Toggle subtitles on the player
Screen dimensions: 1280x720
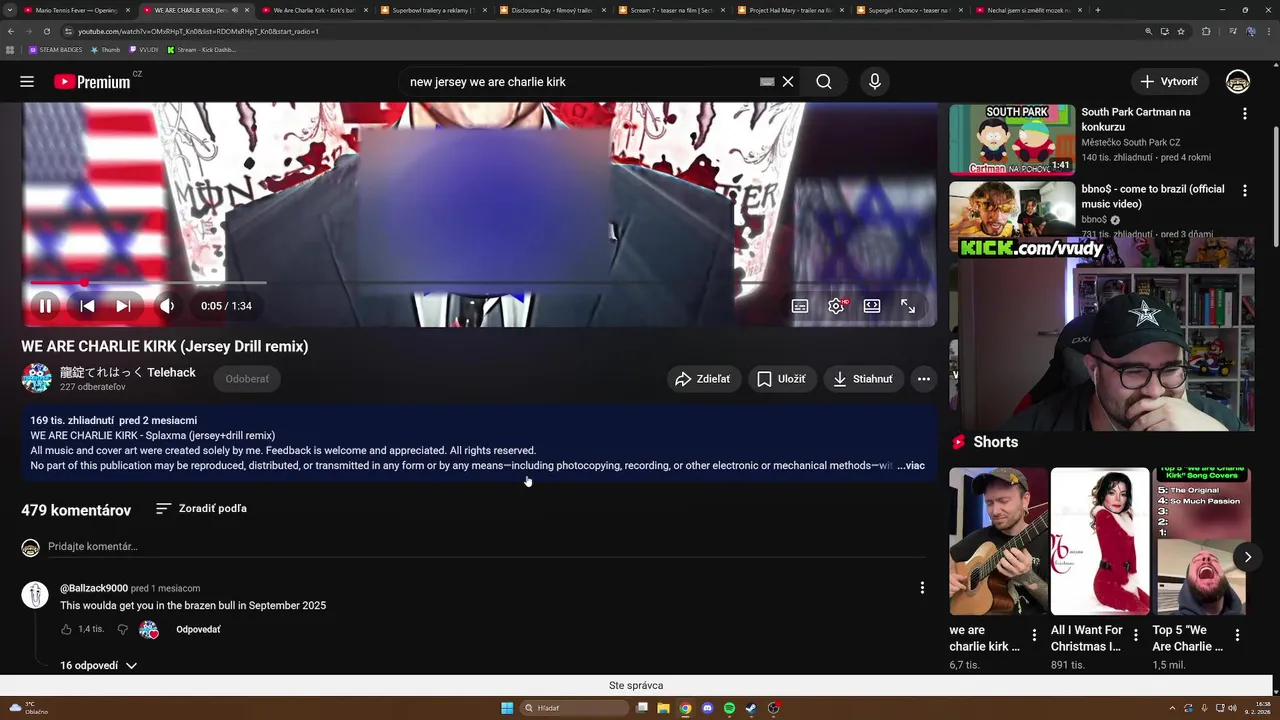(x=800, y=306)
